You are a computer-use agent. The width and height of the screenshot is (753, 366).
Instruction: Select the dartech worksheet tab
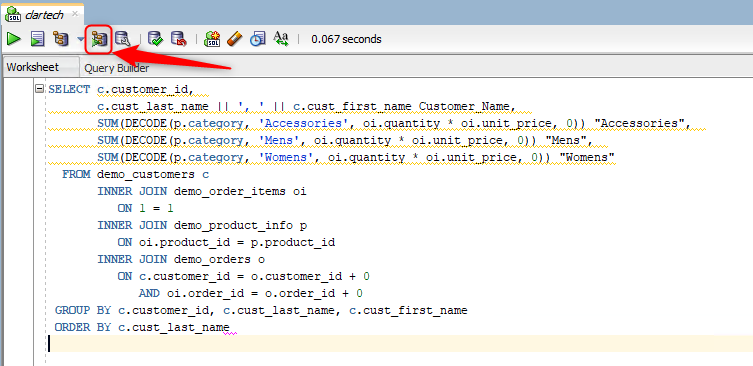tap(43, 14)
